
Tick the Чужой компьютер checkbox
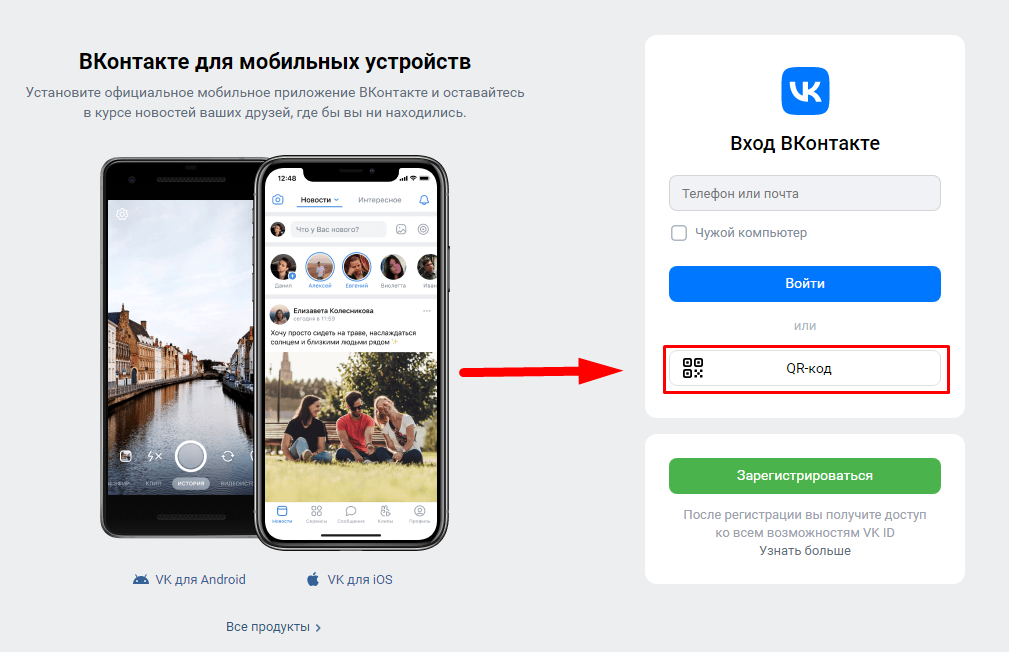679,233
